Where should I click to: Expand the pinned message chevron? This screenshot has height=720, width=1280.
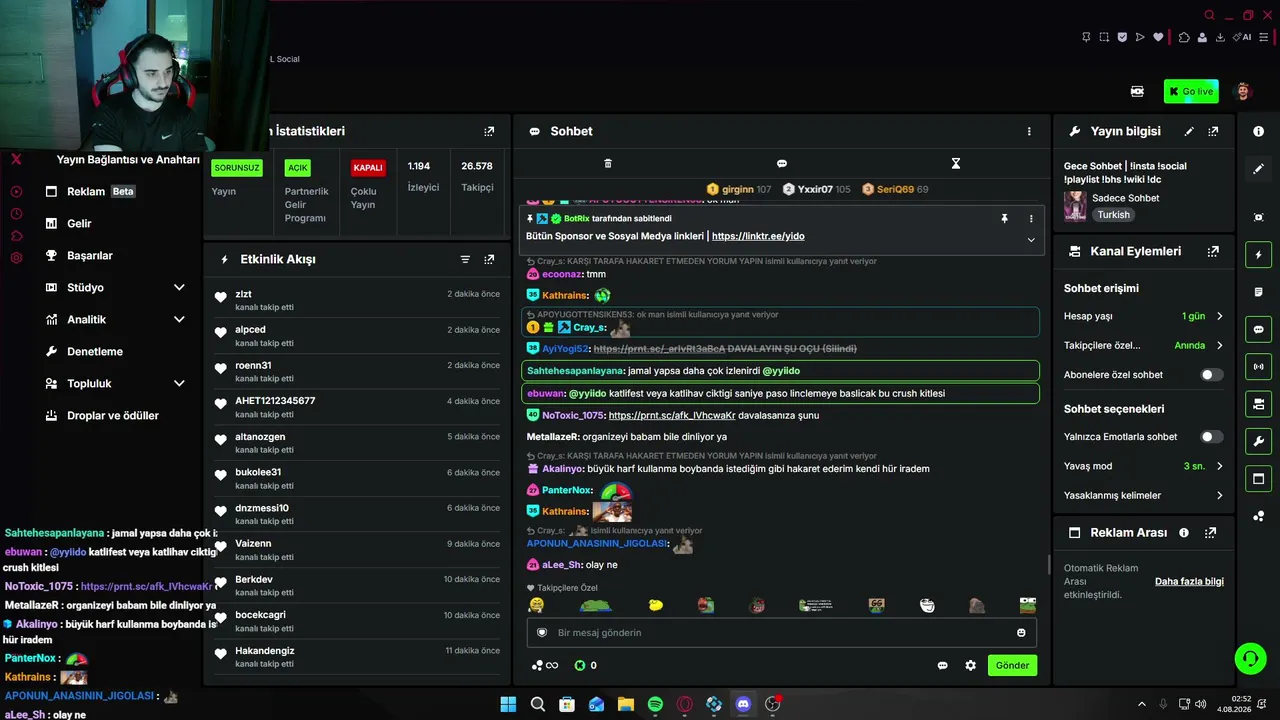(1031, 240)
